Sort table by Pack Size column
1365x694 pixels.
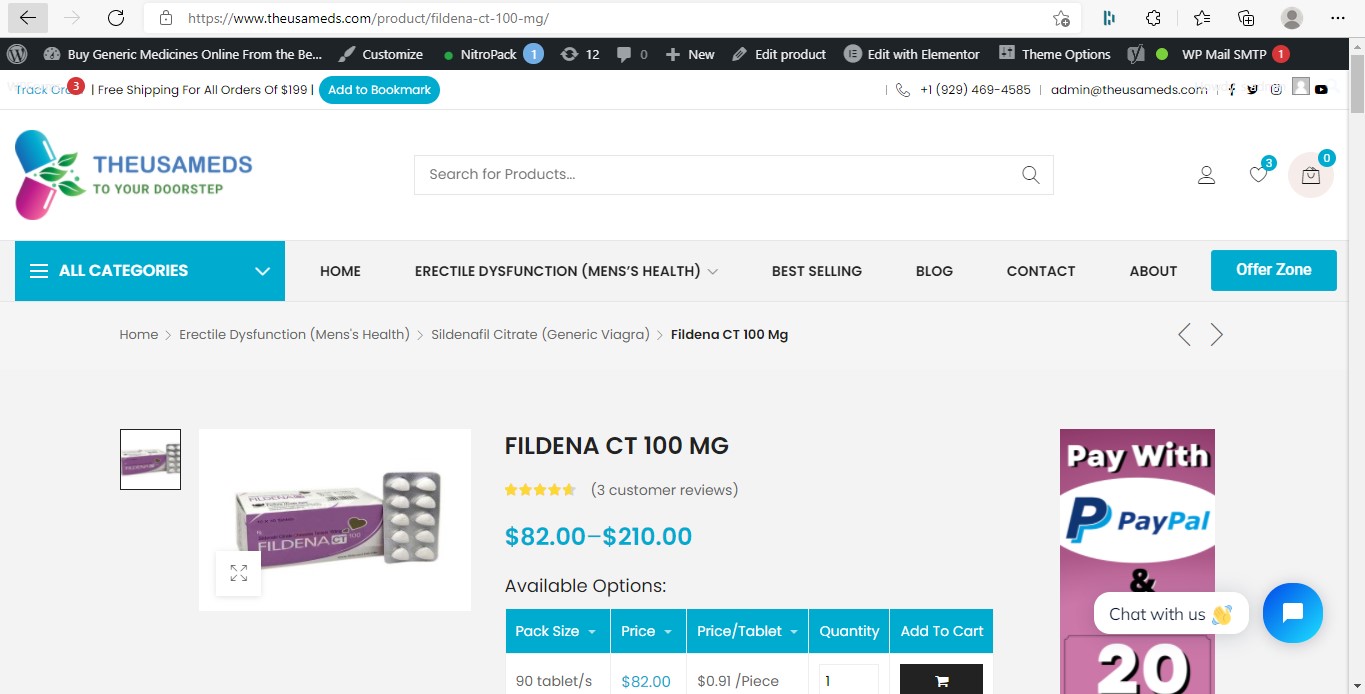(x=556, y=631)
